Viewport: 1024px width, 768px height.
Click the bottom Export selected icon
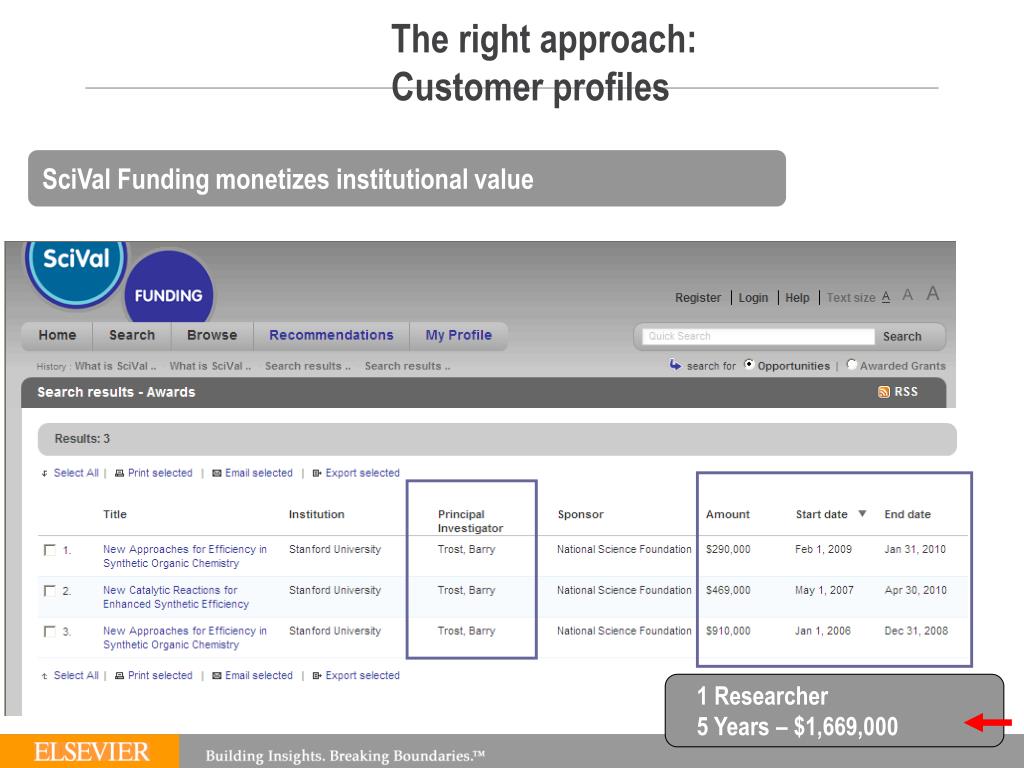point(317,676)
